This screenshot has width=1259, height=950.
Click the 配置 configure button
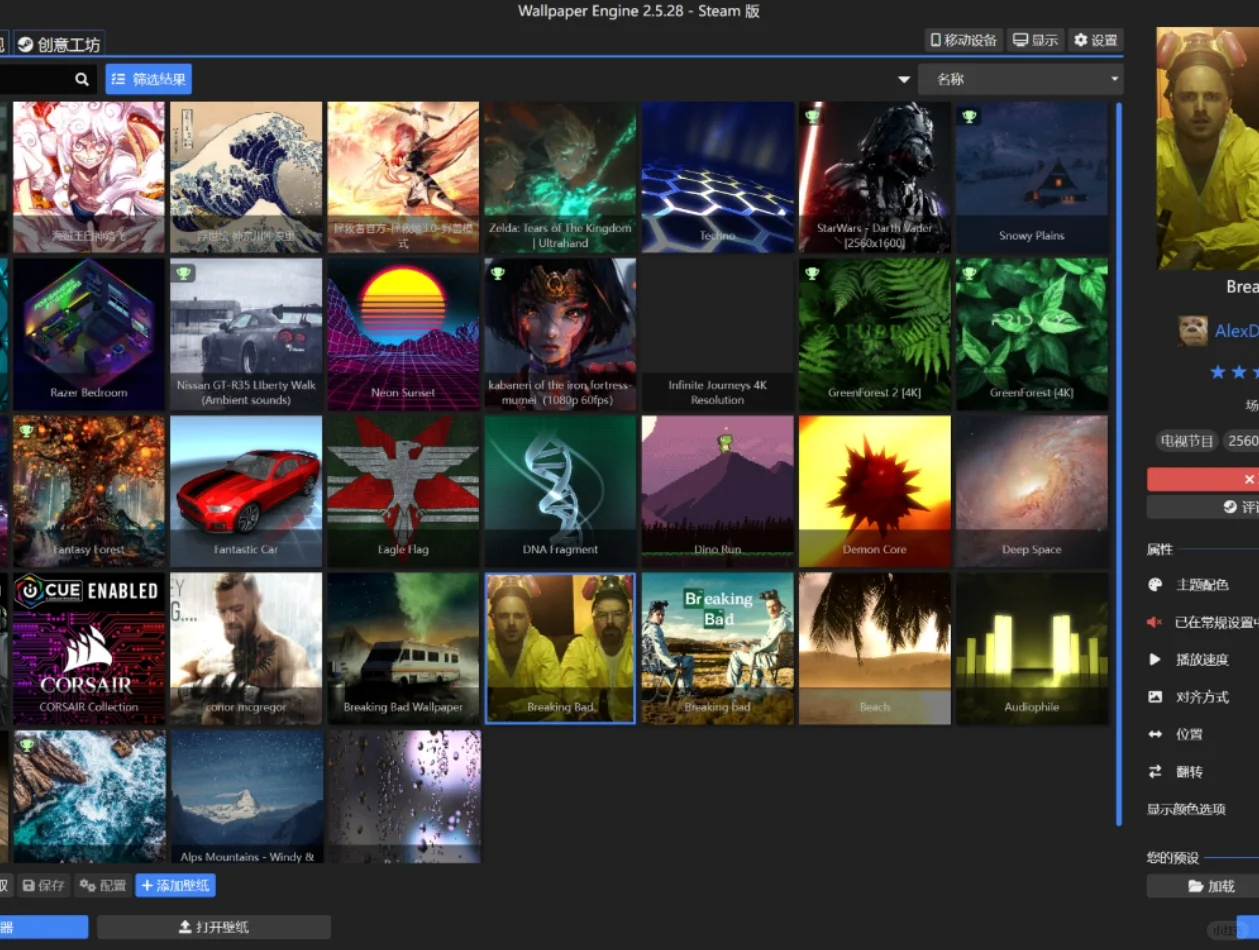(103, 886)
